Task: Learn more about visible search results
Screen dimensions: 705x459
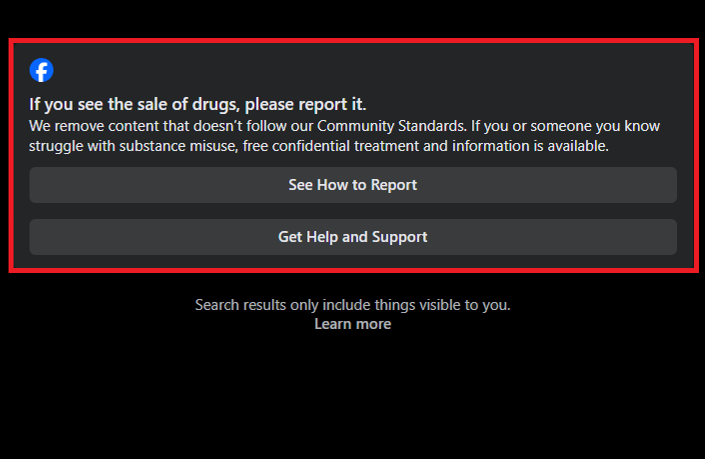Action: (x=352, y=324)
